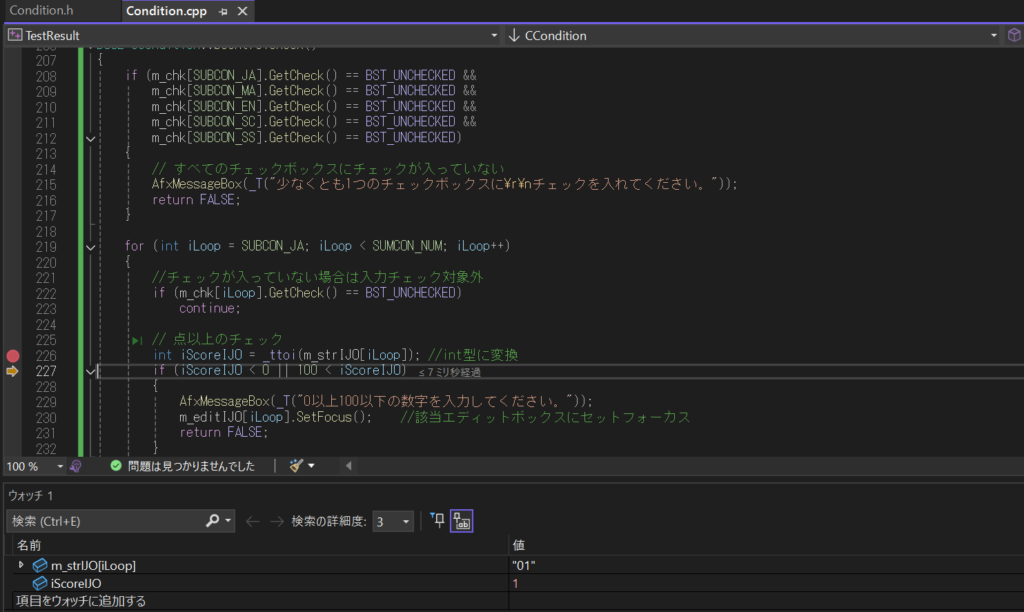Click the cube icon at navigation bar end
1024x612 pixels.
tap(1013, 35)
